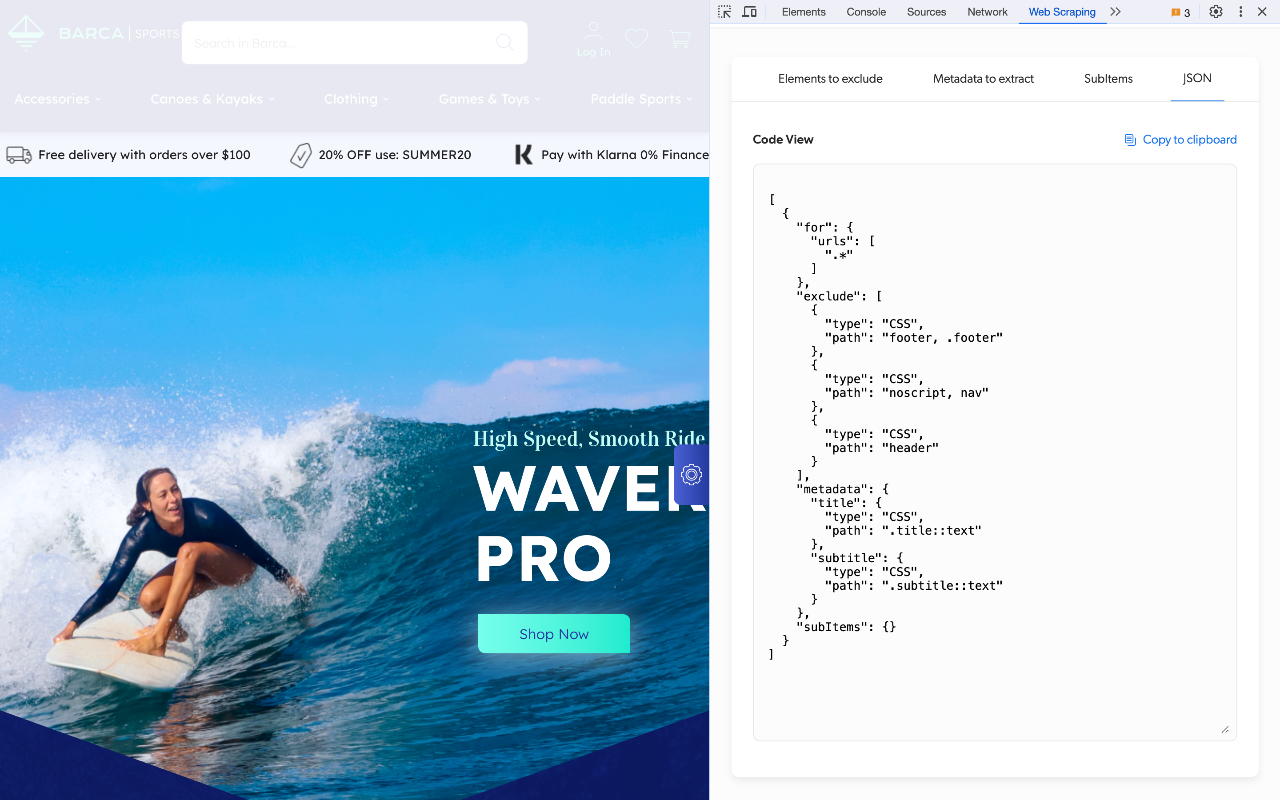Screen dimensions: 1280x800
Task: Open the Barca Sports wishlist heart icon
Action: point(636,38)
